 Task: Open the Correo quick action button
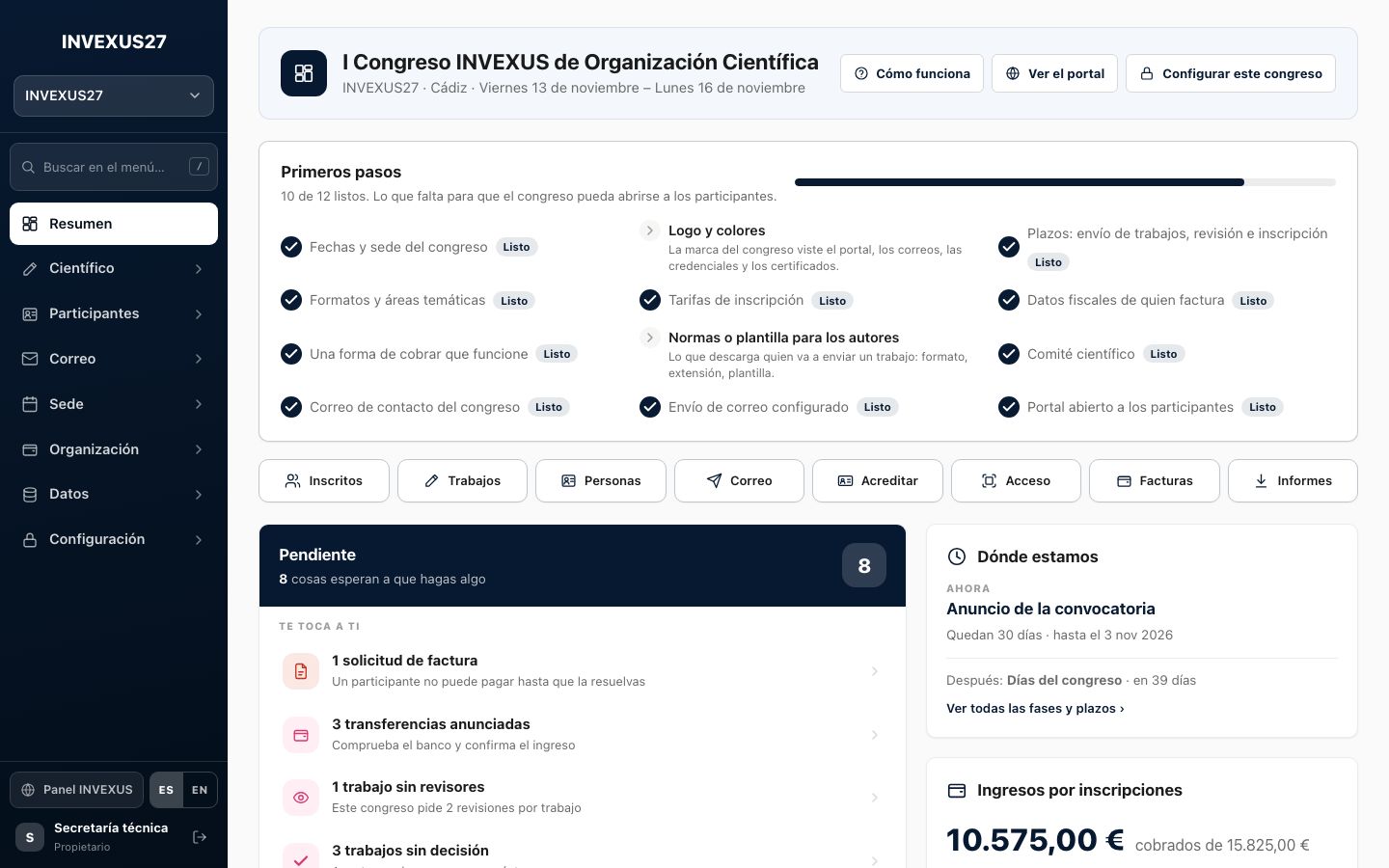[x=739, y=480]
